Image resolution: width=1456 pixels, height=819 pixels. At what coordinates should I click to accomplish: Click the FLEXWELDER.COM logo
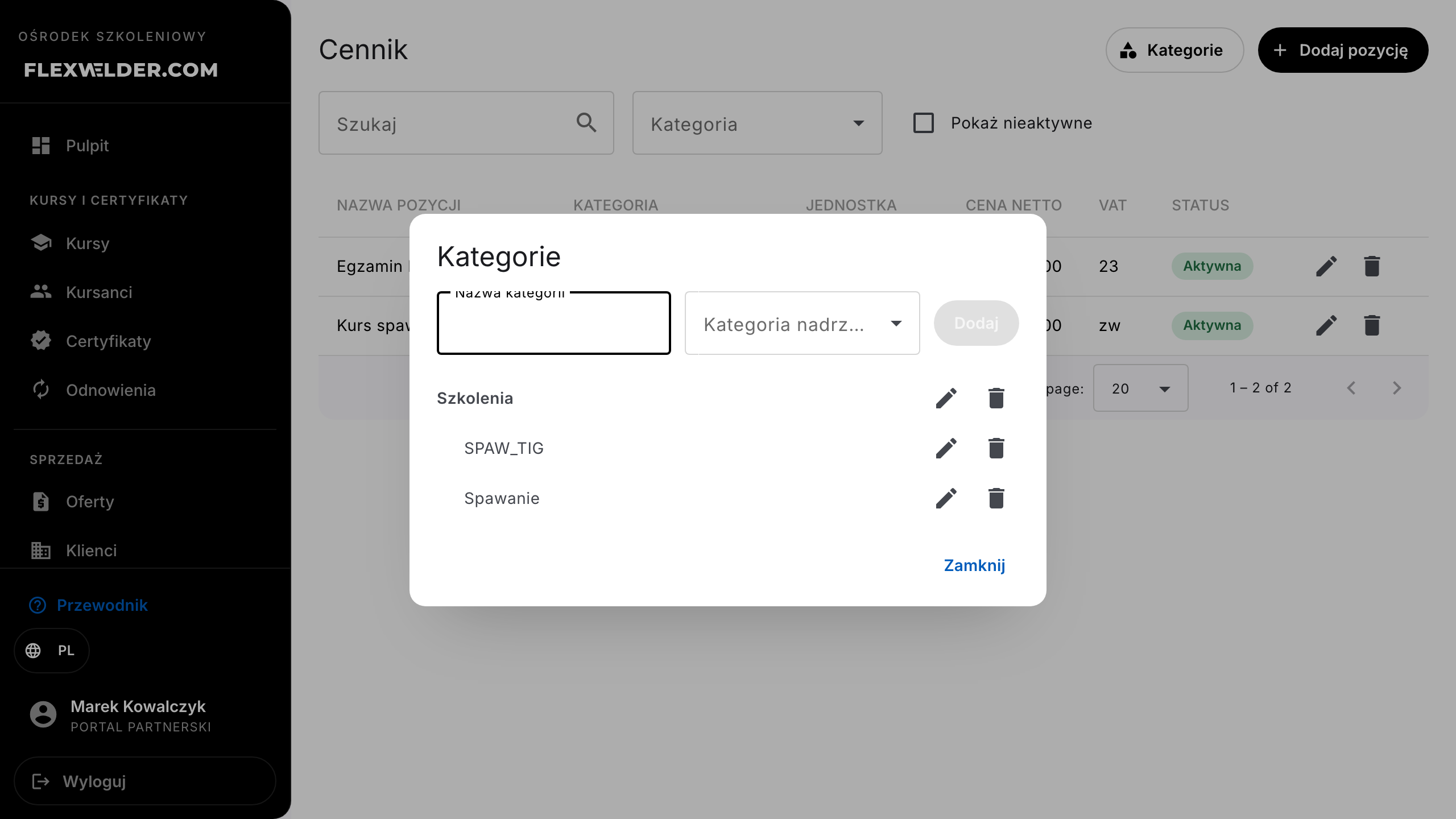[x=121, y=70]
